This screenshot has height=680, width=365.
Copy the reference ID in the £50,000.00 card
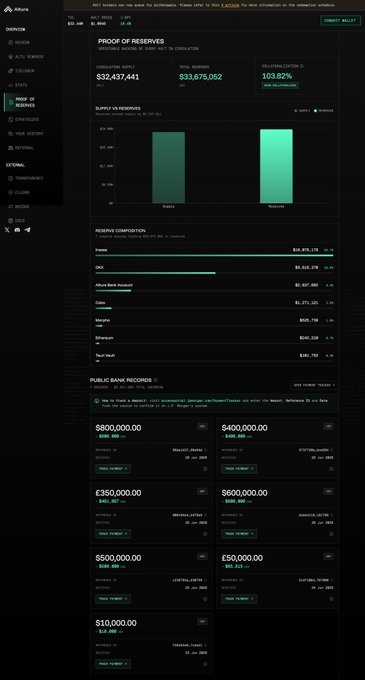tap(332, 580)
